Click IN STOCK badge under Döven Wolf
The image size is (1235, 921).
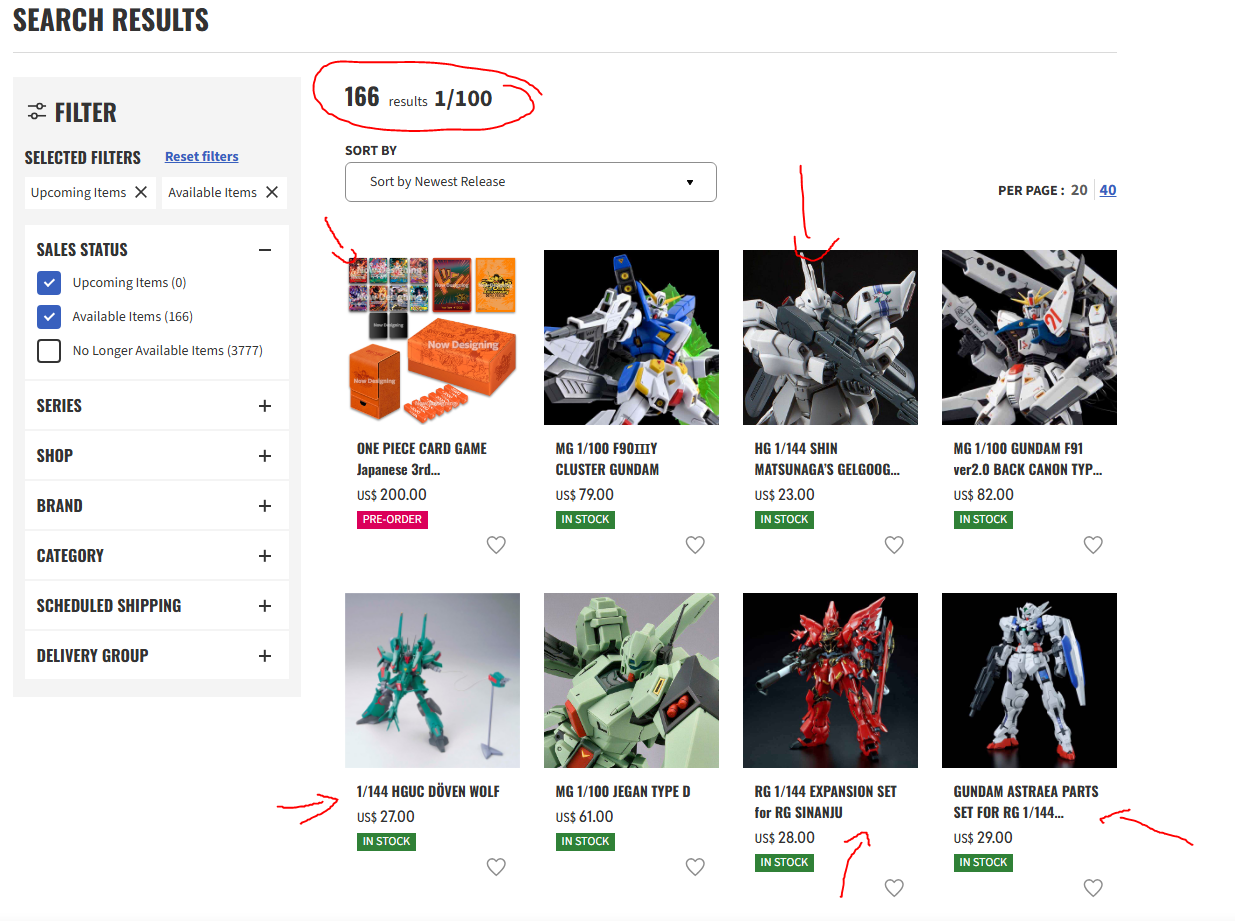click(x=386, y=842)
